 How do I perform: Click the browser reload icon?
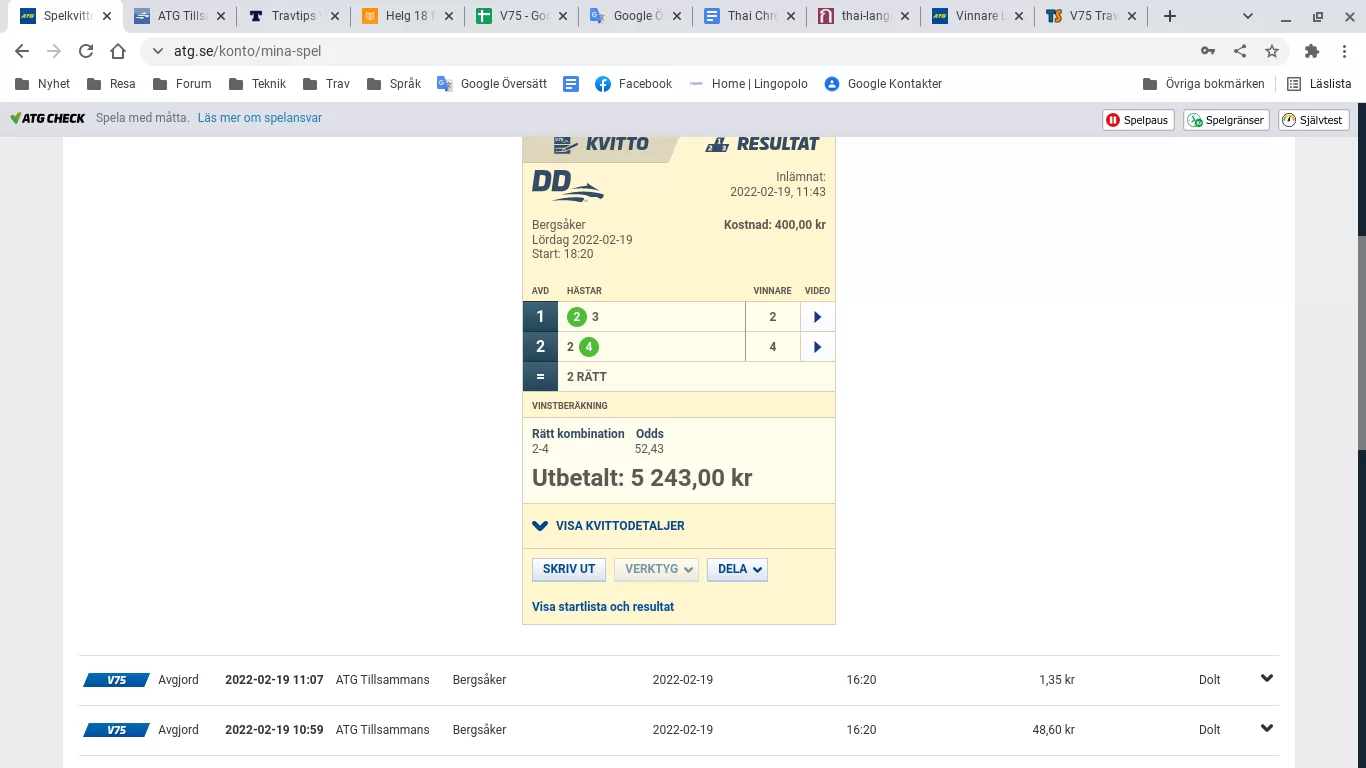86,51
